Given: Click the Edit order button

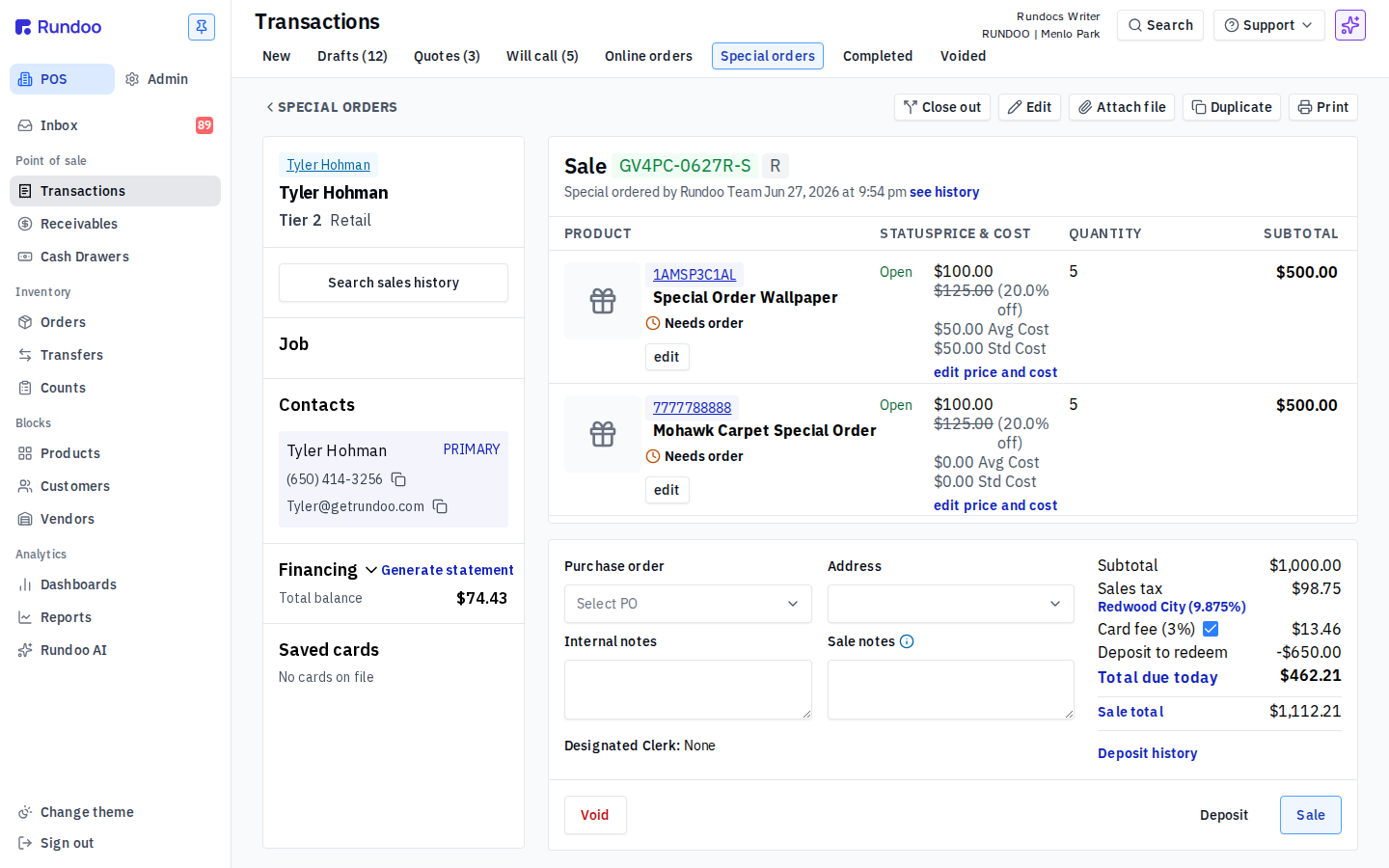Looking at the screenshot, I should (x=1029, y=107).
